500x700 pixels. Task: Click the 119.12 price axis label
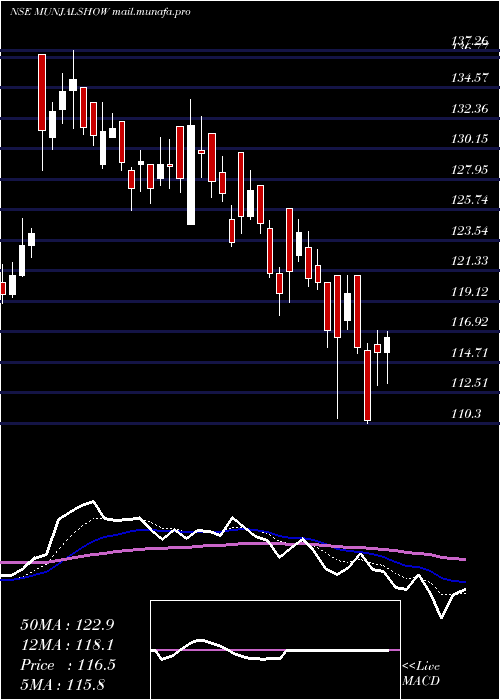(x=469, y=292)
